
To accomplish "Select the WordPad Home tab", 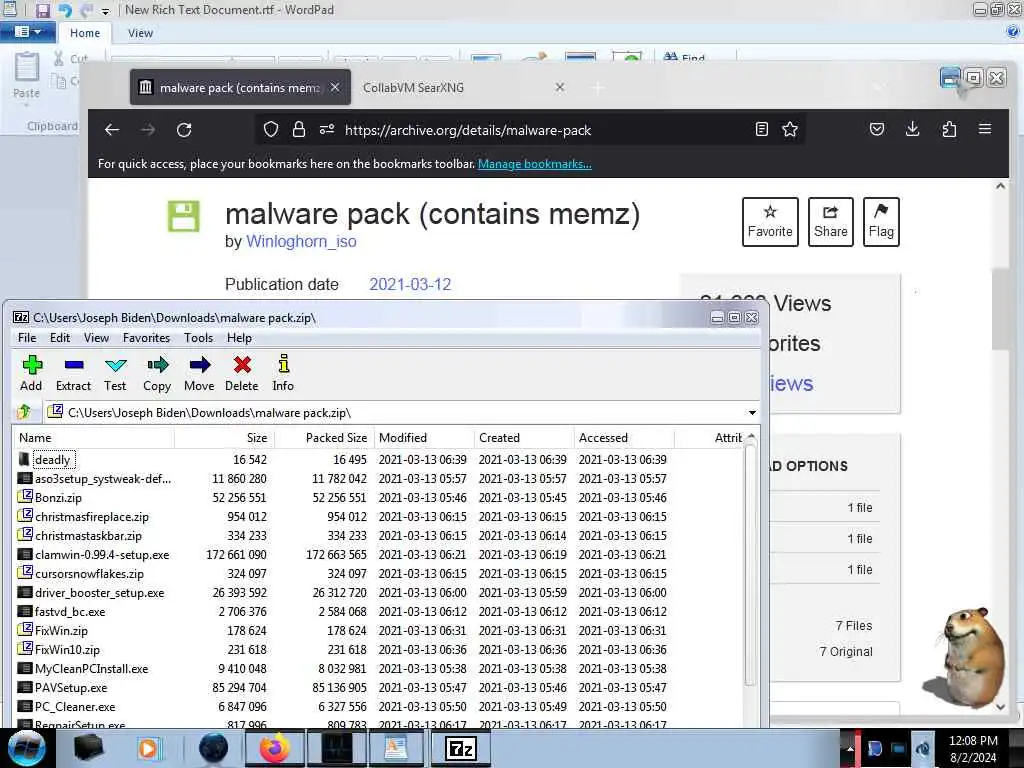I will click(85, 33).
